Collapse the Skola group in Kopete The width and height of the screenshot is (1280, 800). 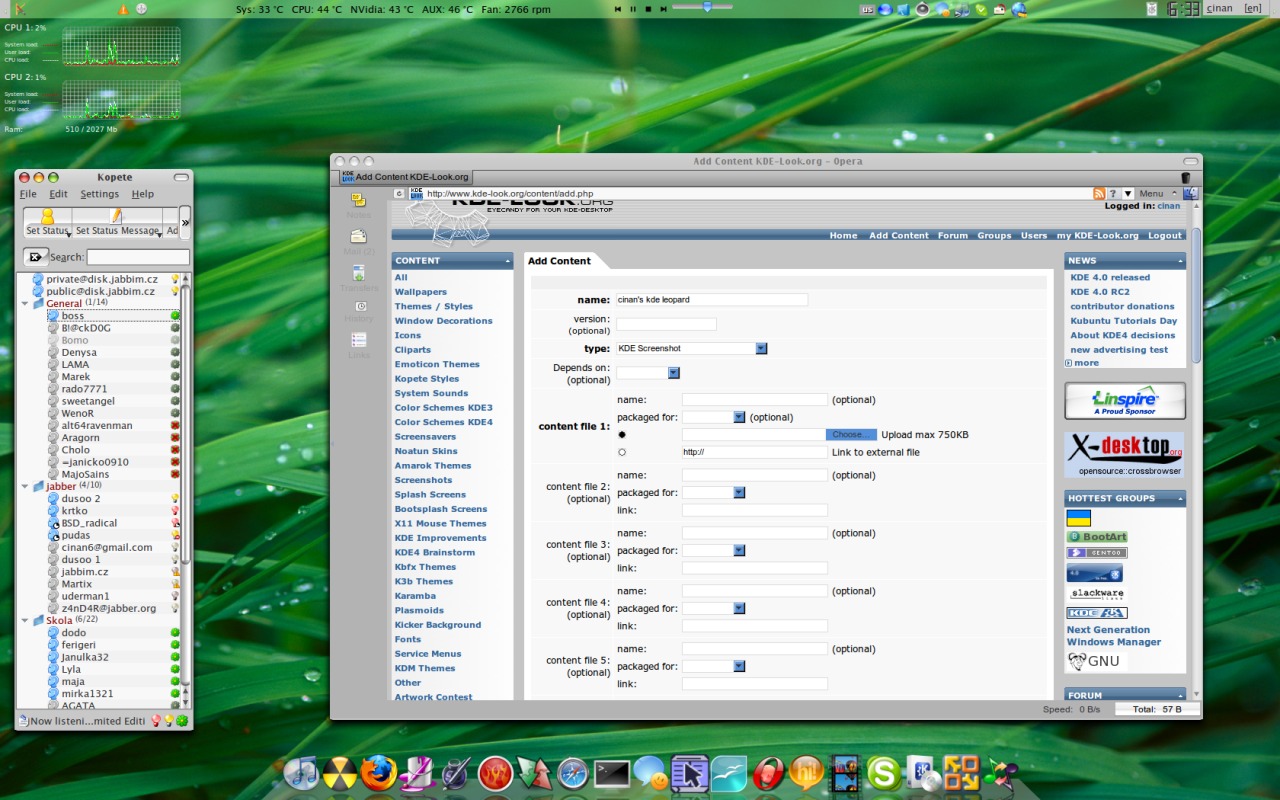[x=25, y=620]
